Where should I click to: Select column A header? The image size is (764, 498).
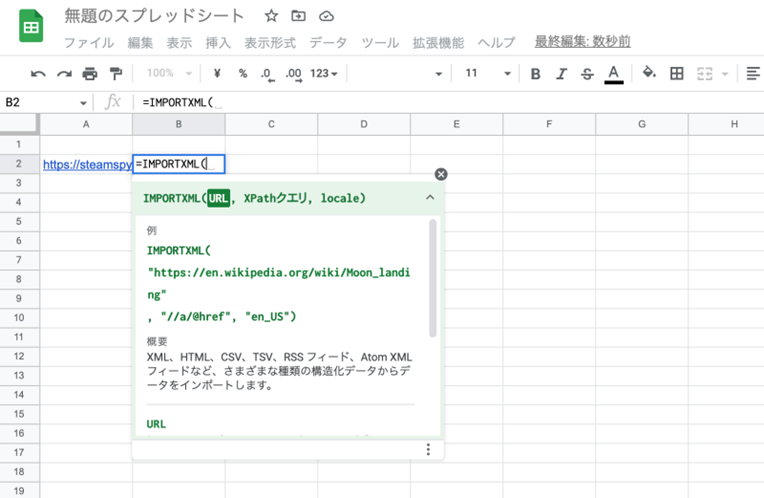click(86, 124)
